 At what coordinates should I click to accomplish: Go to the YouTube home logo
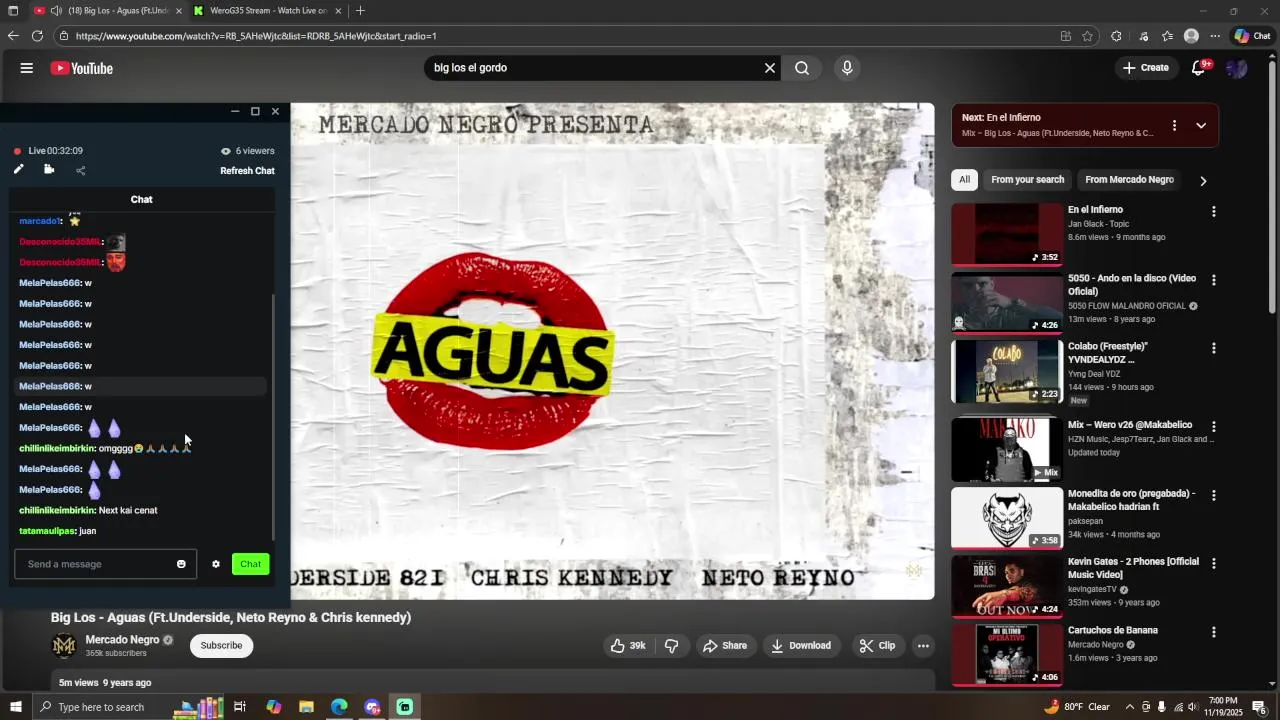click(x=82, y=68)
